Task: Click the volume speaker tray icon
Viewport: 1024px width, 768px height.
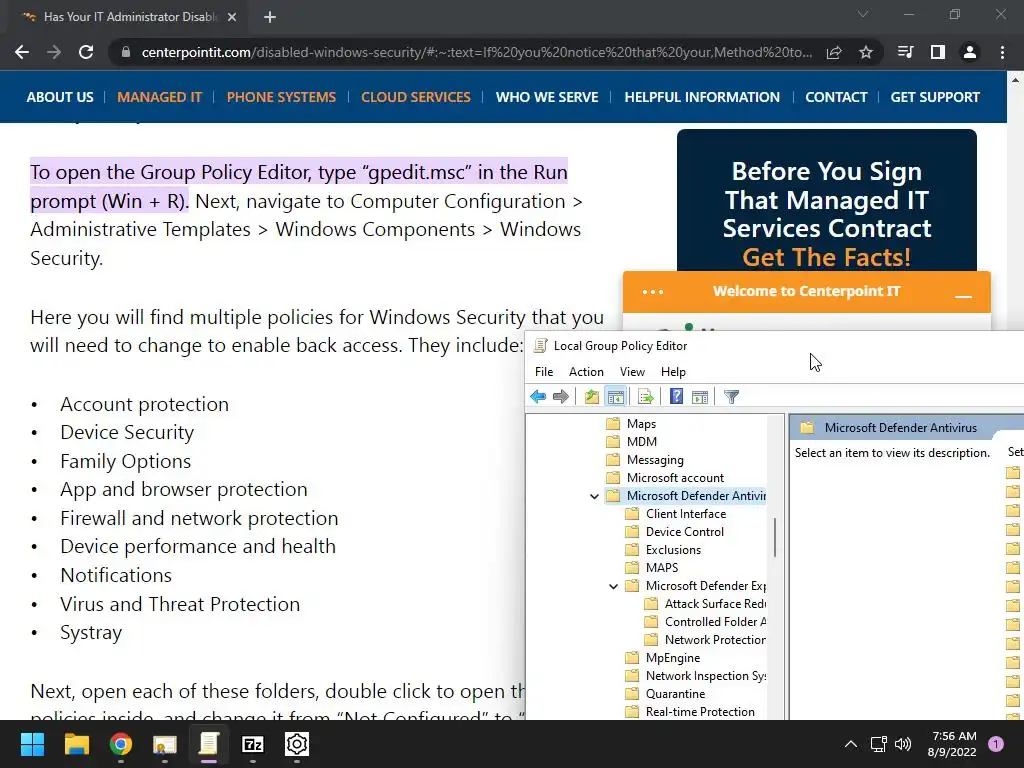Action: point(903,744)
